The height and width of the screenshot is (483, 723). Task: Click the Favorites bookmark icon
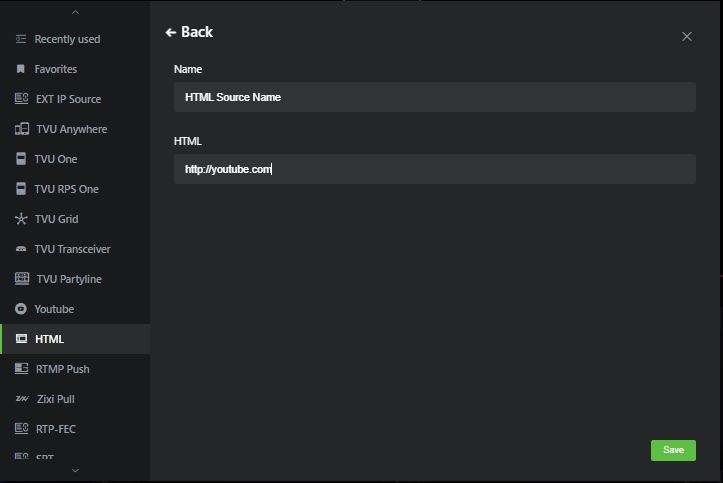pos(20,69)
